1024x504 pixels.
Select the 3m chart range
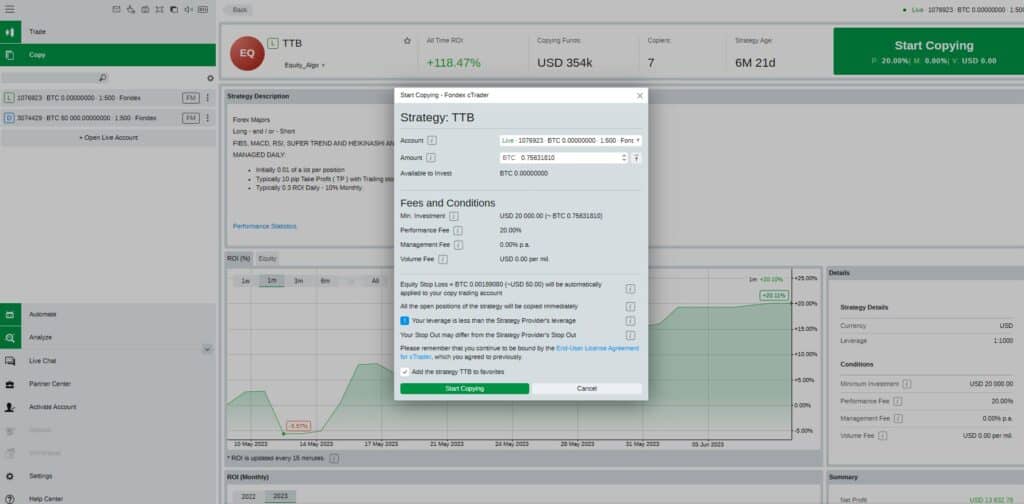(x=298, y=281)
